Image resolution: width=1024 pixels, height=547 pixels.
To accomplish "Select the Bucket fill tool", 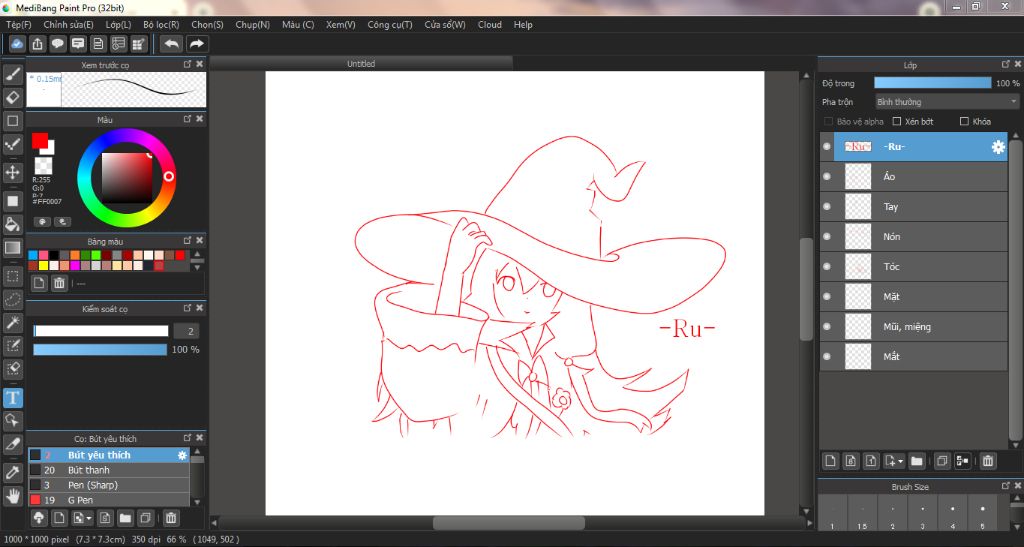I will point(12,224).
